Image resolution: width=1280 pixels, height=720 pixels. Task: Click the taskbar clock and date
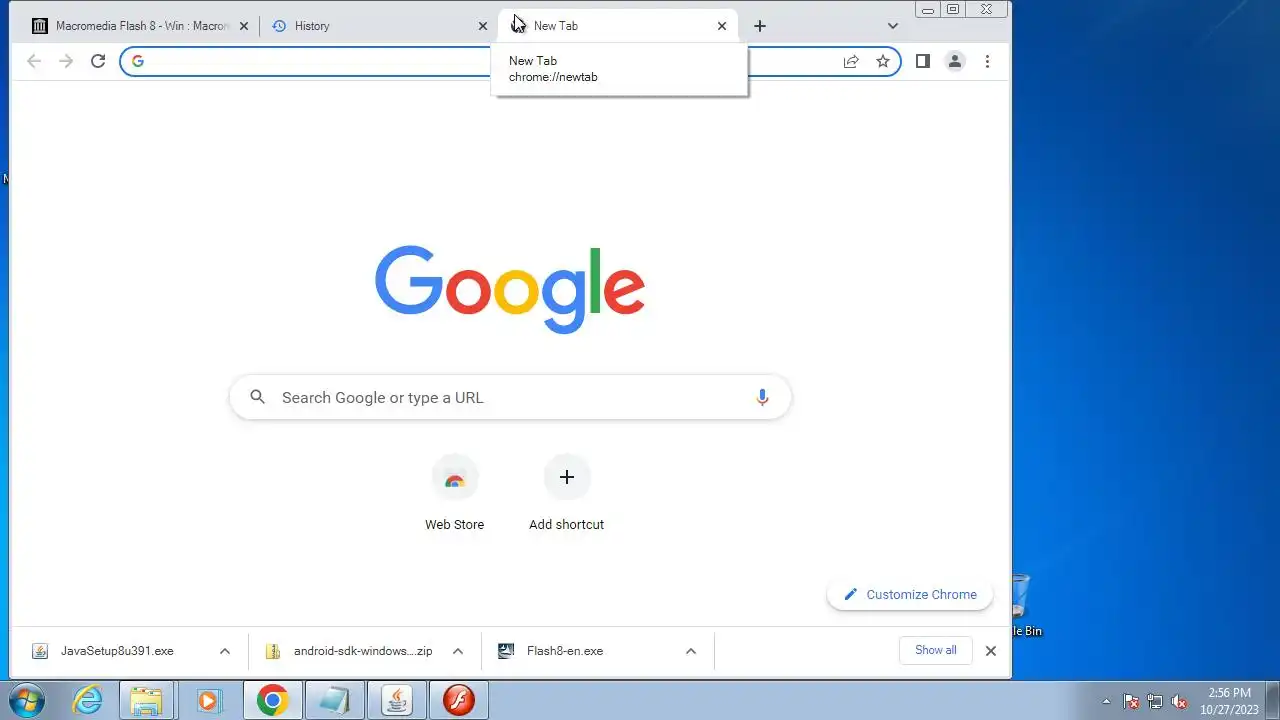(1229, 701)
